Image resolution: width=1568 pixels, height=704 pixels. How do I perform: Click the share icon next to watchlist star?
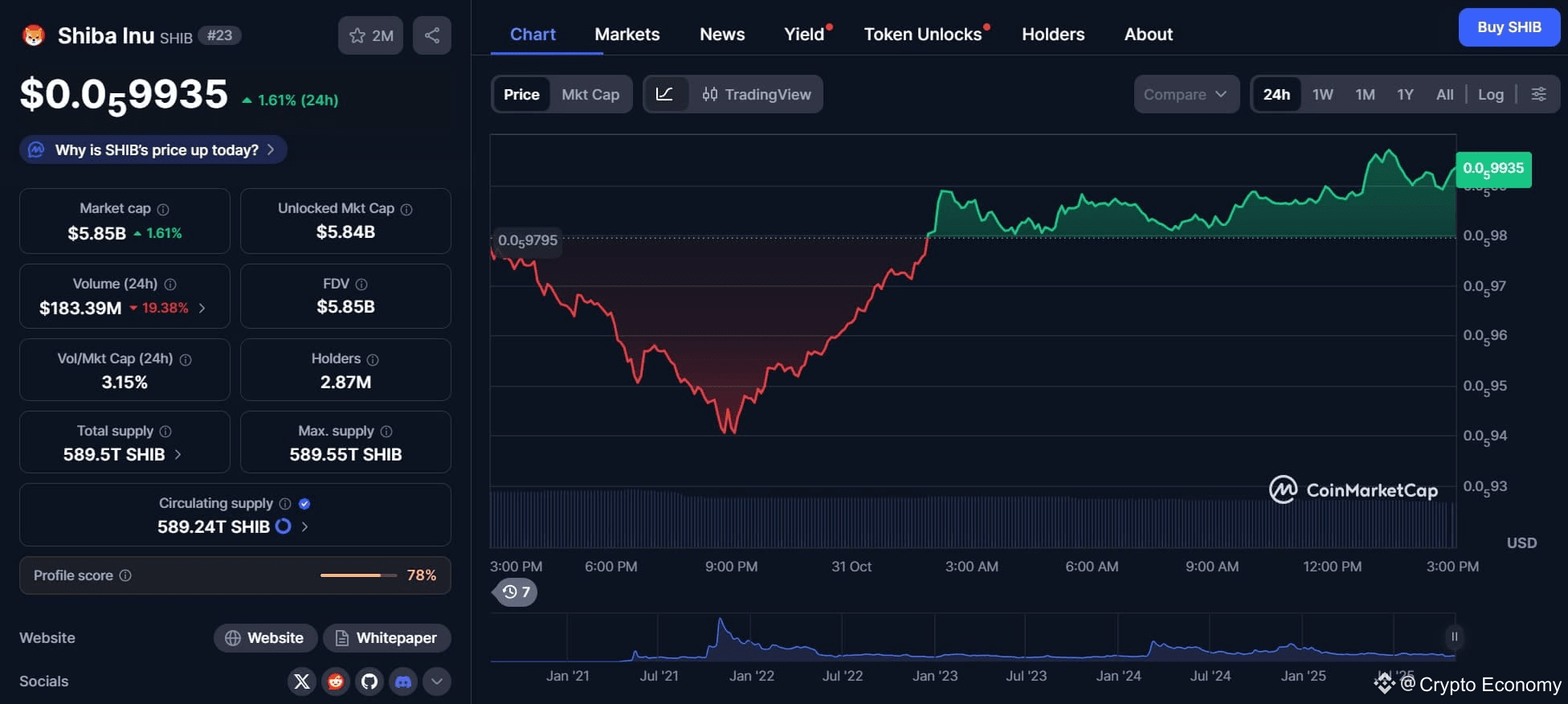click(431, 35)
